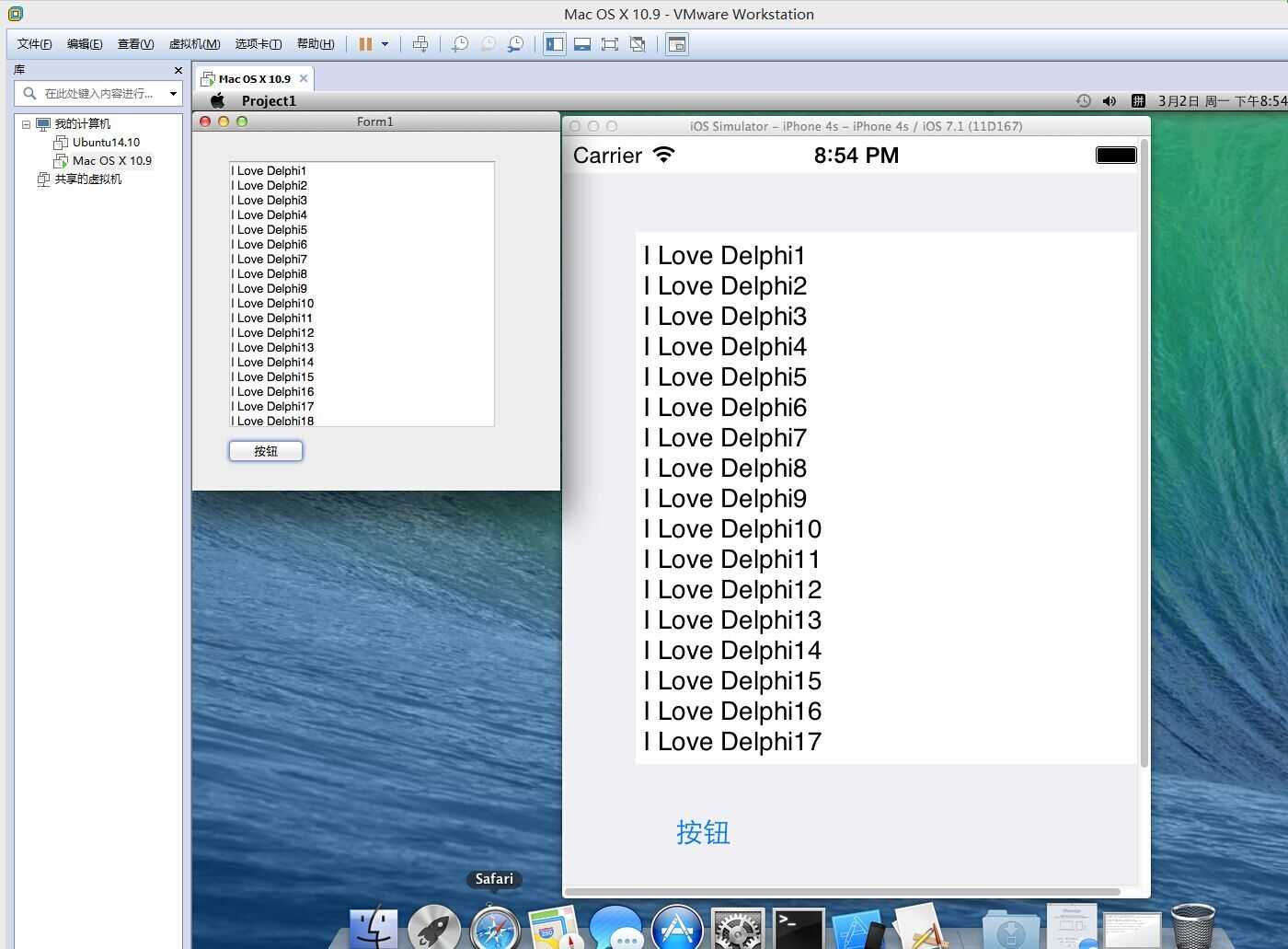Click the battery icon in the simulator status bar
Image resolution: width=1288 pixels, height=949 pixels.
[x=1116, y=155]
